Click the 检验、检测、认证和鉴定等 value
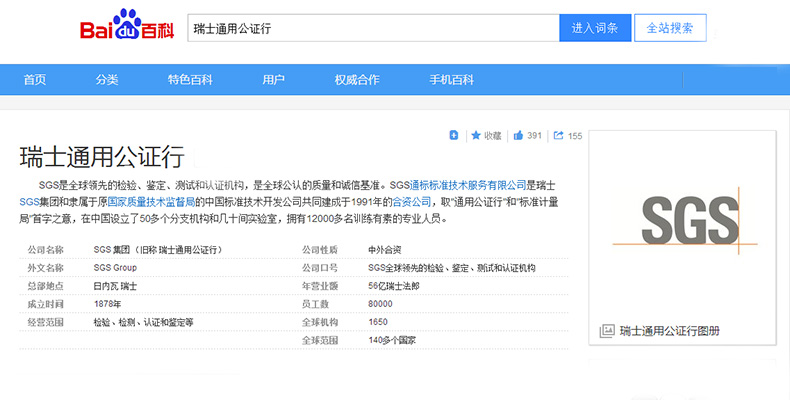Viewport: 790px width, 400px height. coord(143,322)
